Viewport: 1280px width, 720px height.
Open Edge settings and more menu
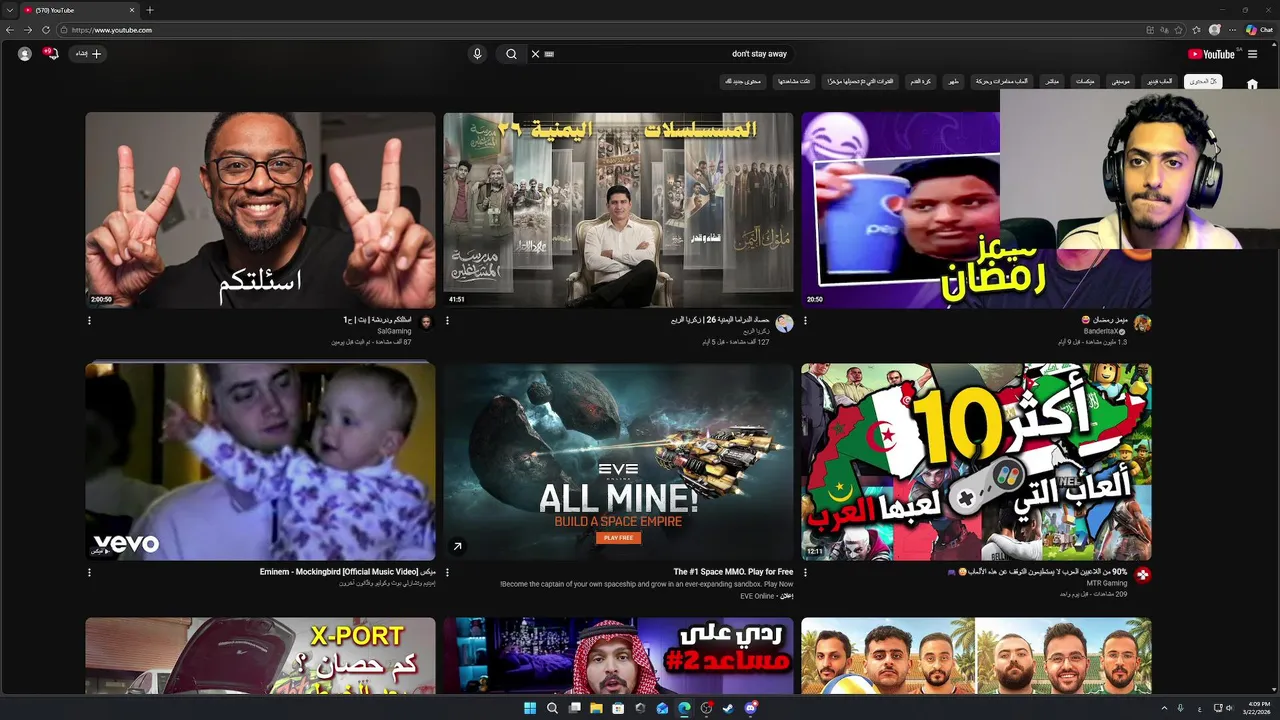(1233, 30)
